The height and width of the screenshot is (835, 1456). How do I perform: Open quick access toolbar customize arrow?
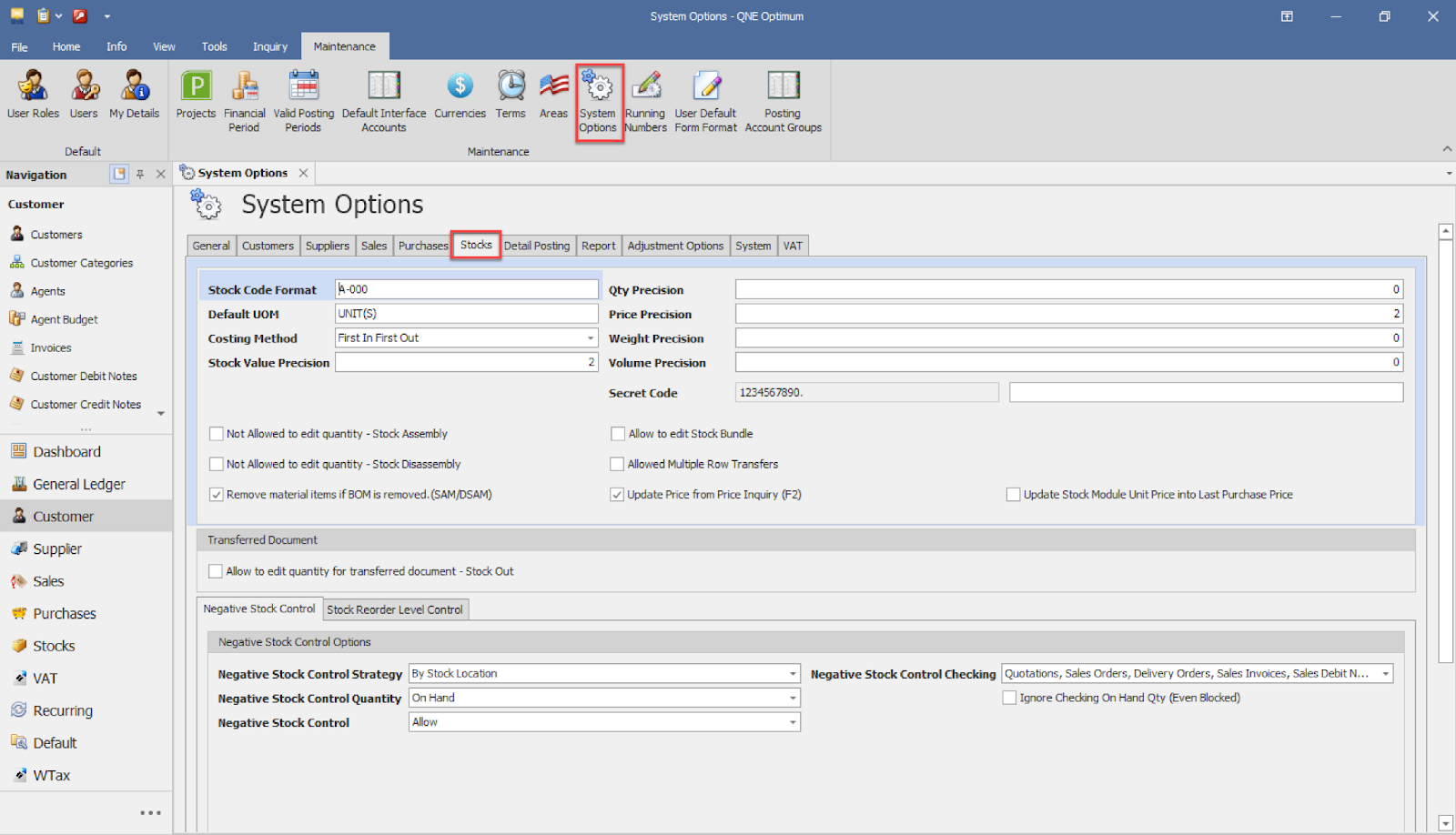pos(106,16)
